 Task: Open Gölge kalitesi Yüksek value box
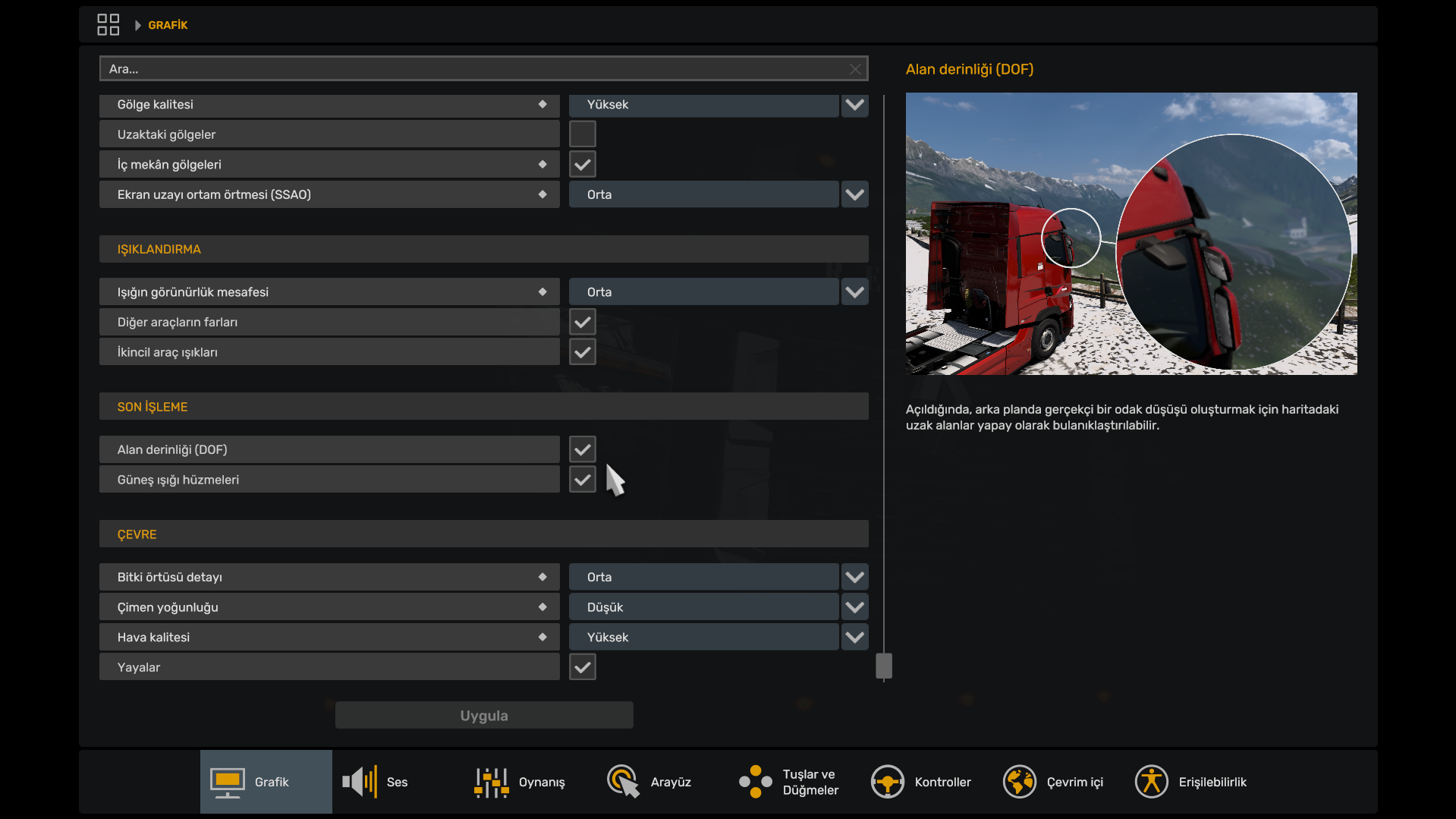[704, 105]
